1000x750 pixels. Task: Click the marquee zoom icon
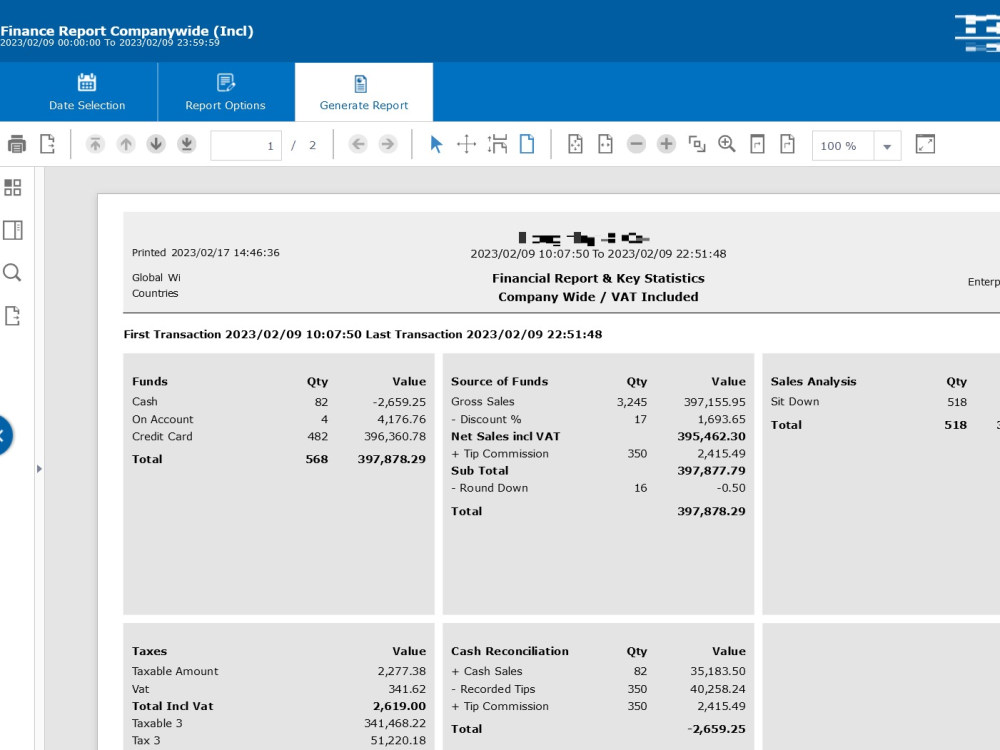pos(697,145)
